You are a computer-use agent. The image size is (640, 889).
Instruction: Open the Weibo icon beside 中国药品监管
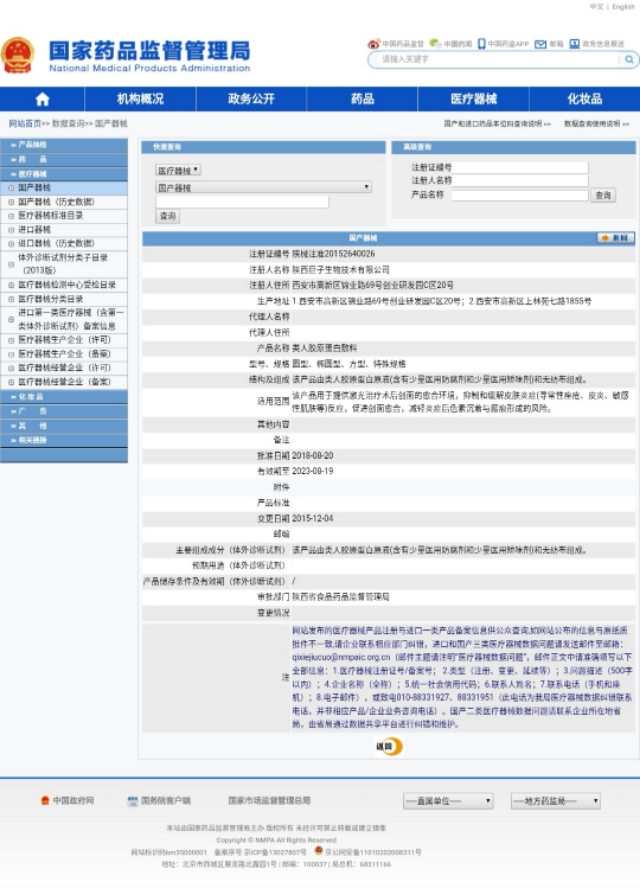coord(373,44)
